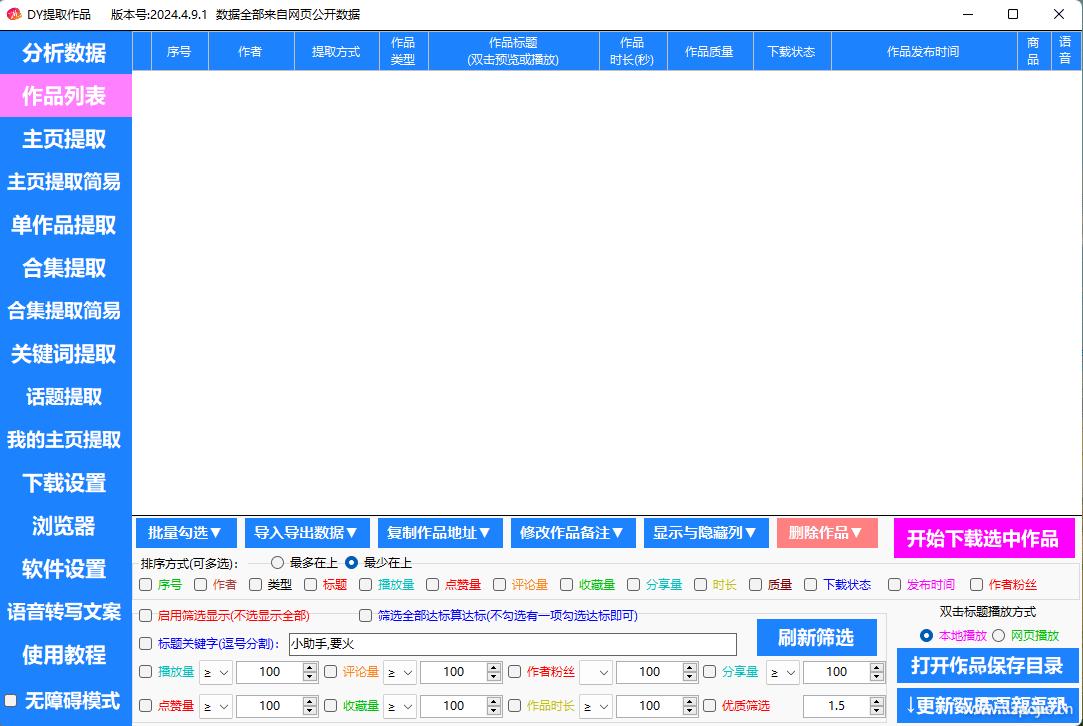
Task: Open 关键词提取 from the sidebar
Action: pyautogui.click(x=65, y=354)
